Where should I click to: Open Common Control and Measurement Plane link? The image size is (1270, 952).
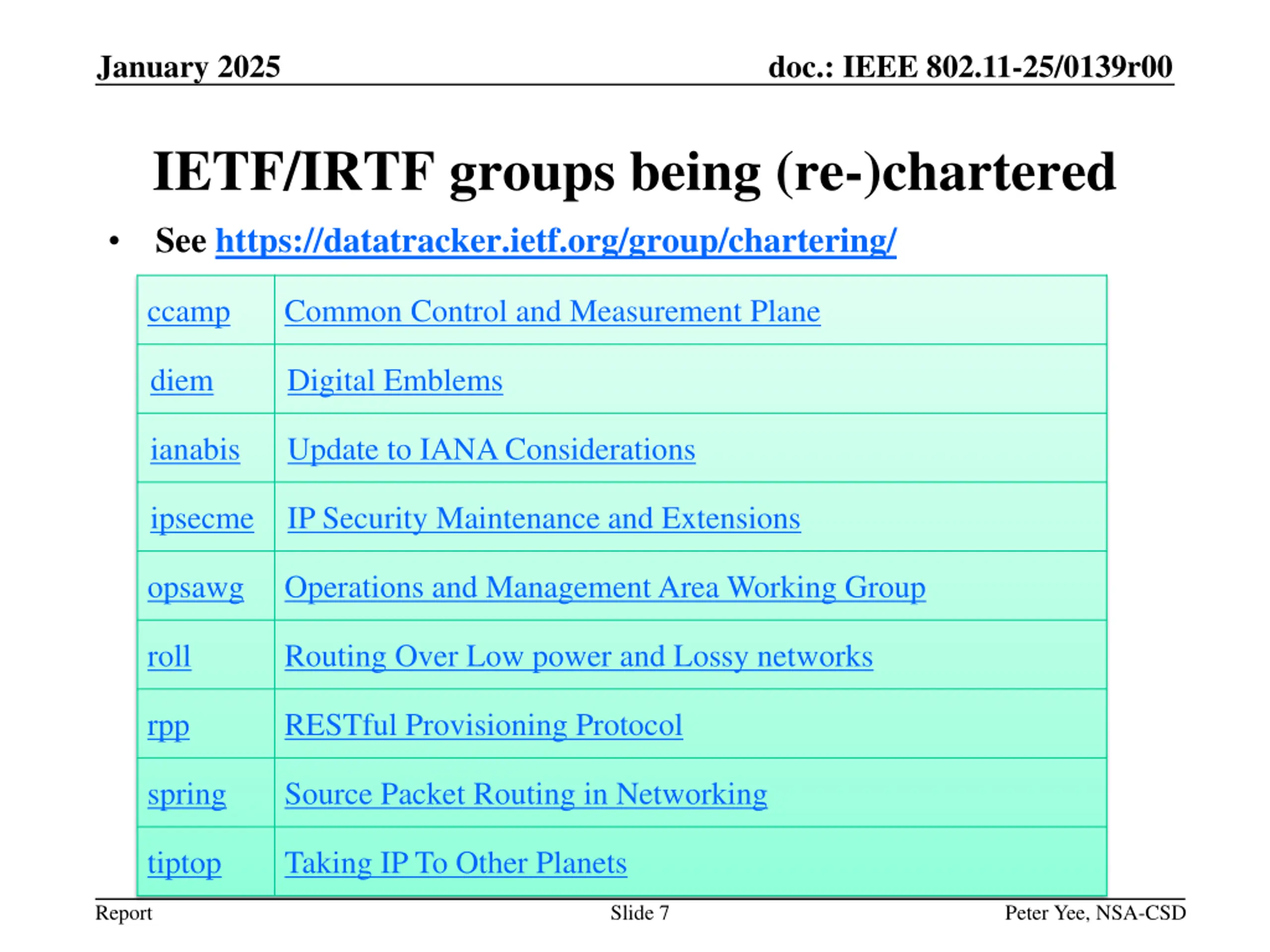552,311
